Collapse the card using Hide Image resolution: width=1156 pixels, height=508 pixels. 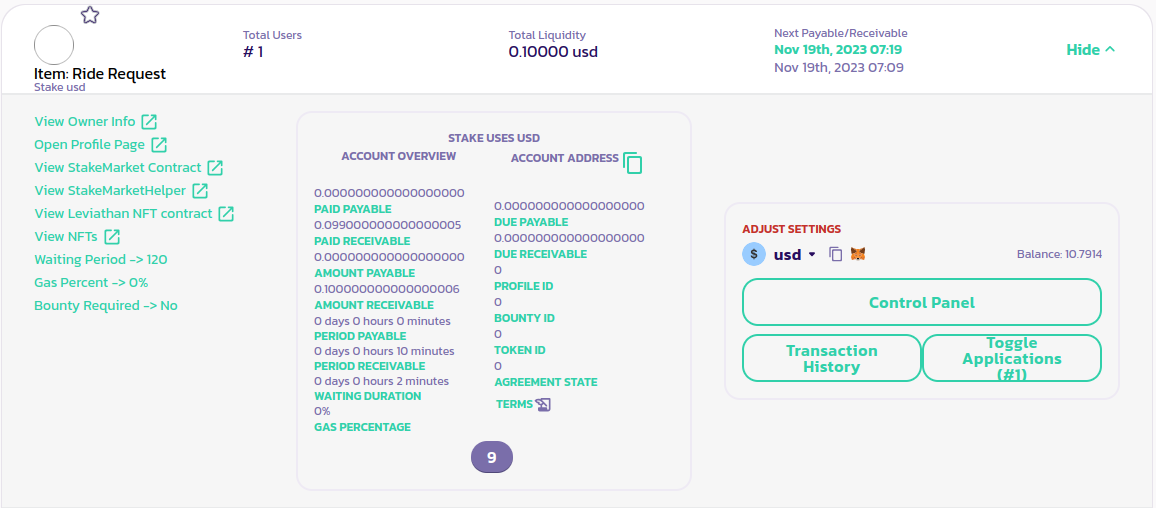1090,50
